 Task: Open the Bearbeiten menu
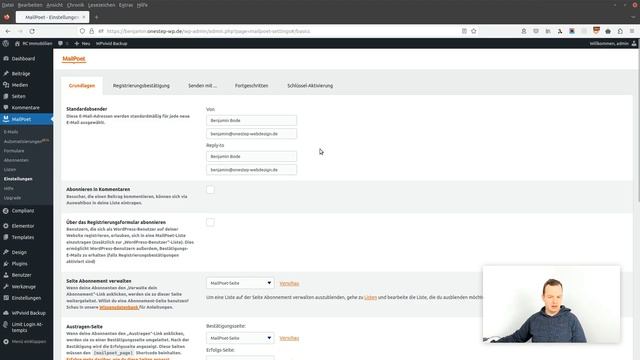(x=30, y=5)
